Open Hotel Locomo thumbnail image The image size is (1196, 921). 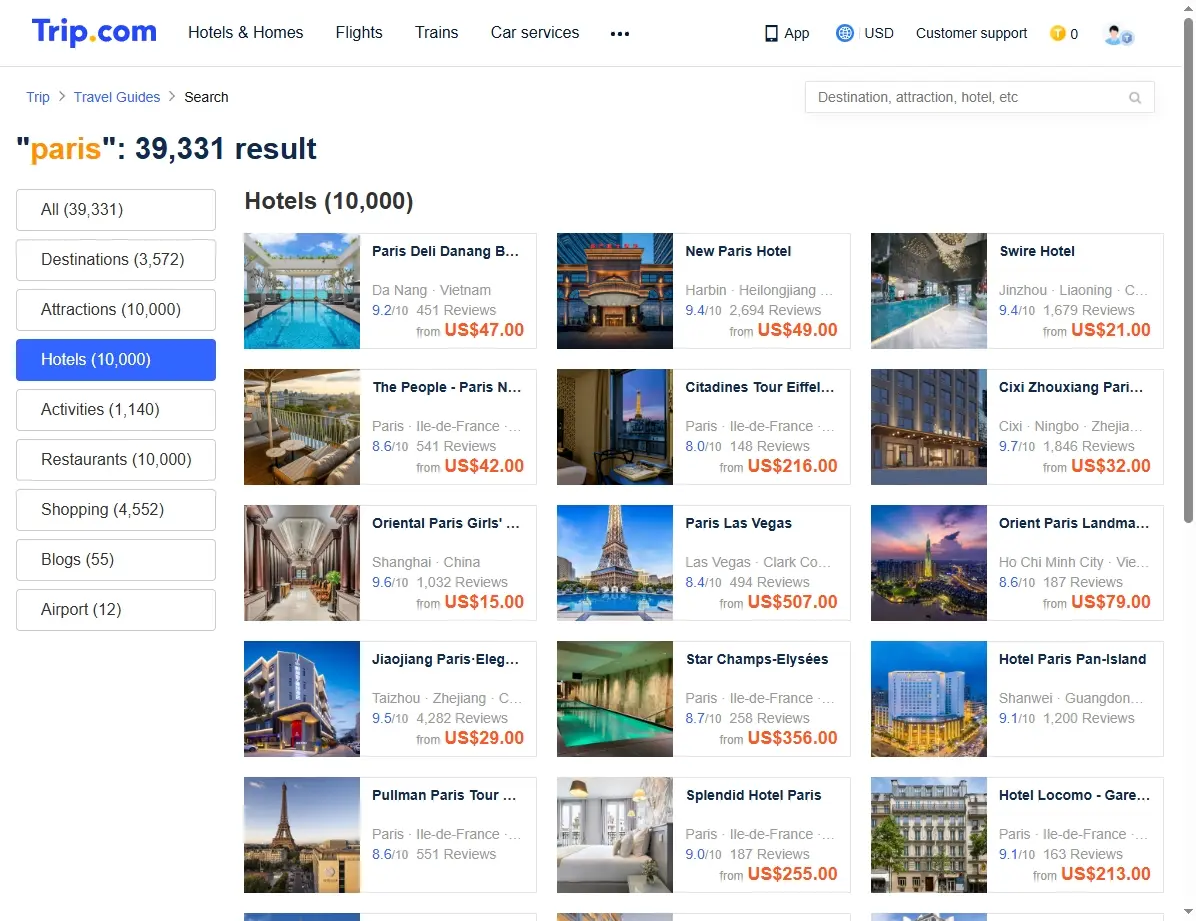click(x=929, y=835)
